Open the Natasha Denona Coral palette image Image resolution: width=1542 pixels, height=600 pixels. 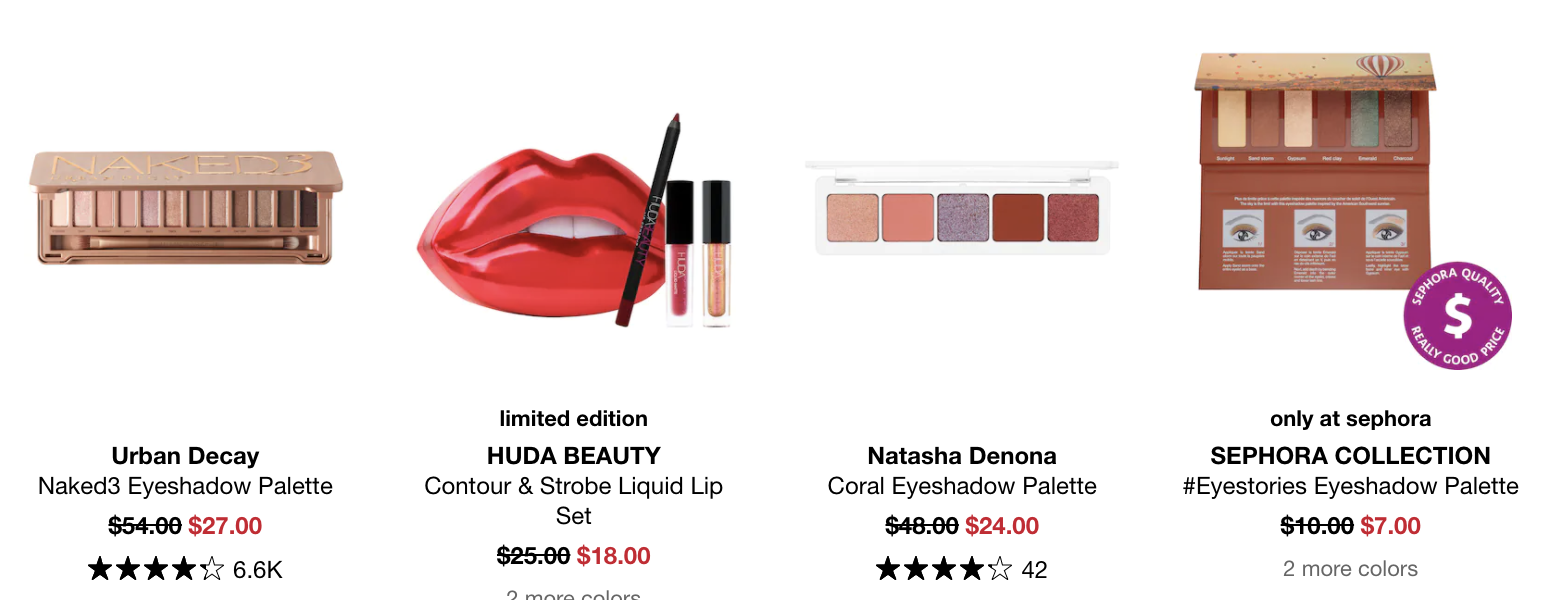pos(962,207)
